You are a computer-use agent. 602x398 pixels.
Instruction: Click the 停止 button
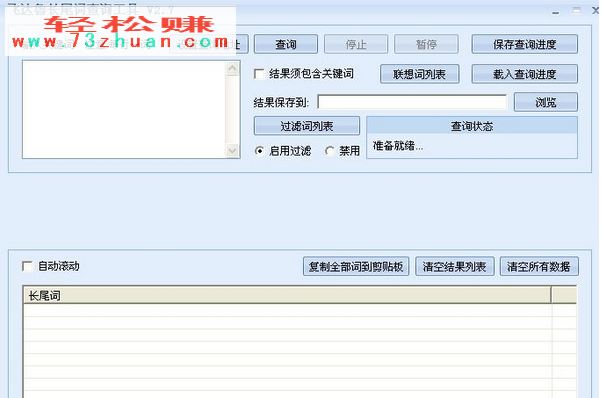click(x=356, y=44)
